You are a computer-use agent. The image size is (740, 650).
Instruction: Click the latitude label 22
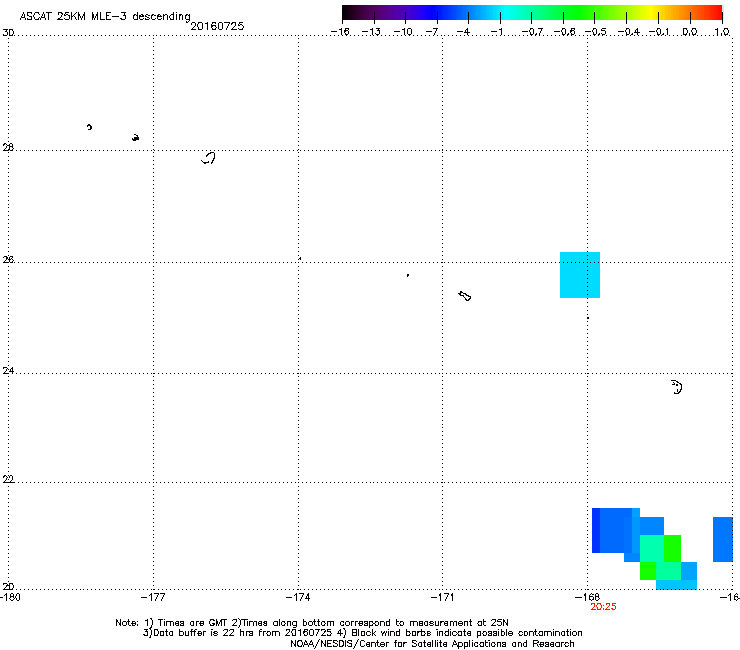click(x=8, y=480)
